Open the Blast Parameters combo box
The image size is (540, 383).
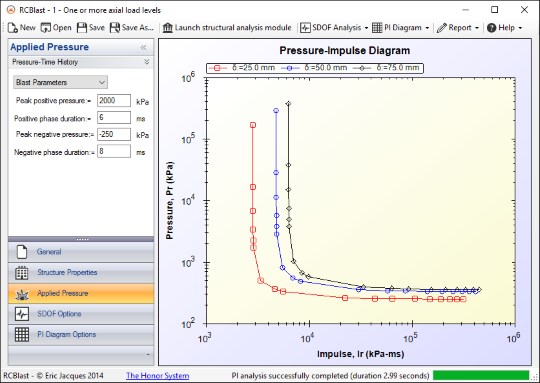coord(60,82)
